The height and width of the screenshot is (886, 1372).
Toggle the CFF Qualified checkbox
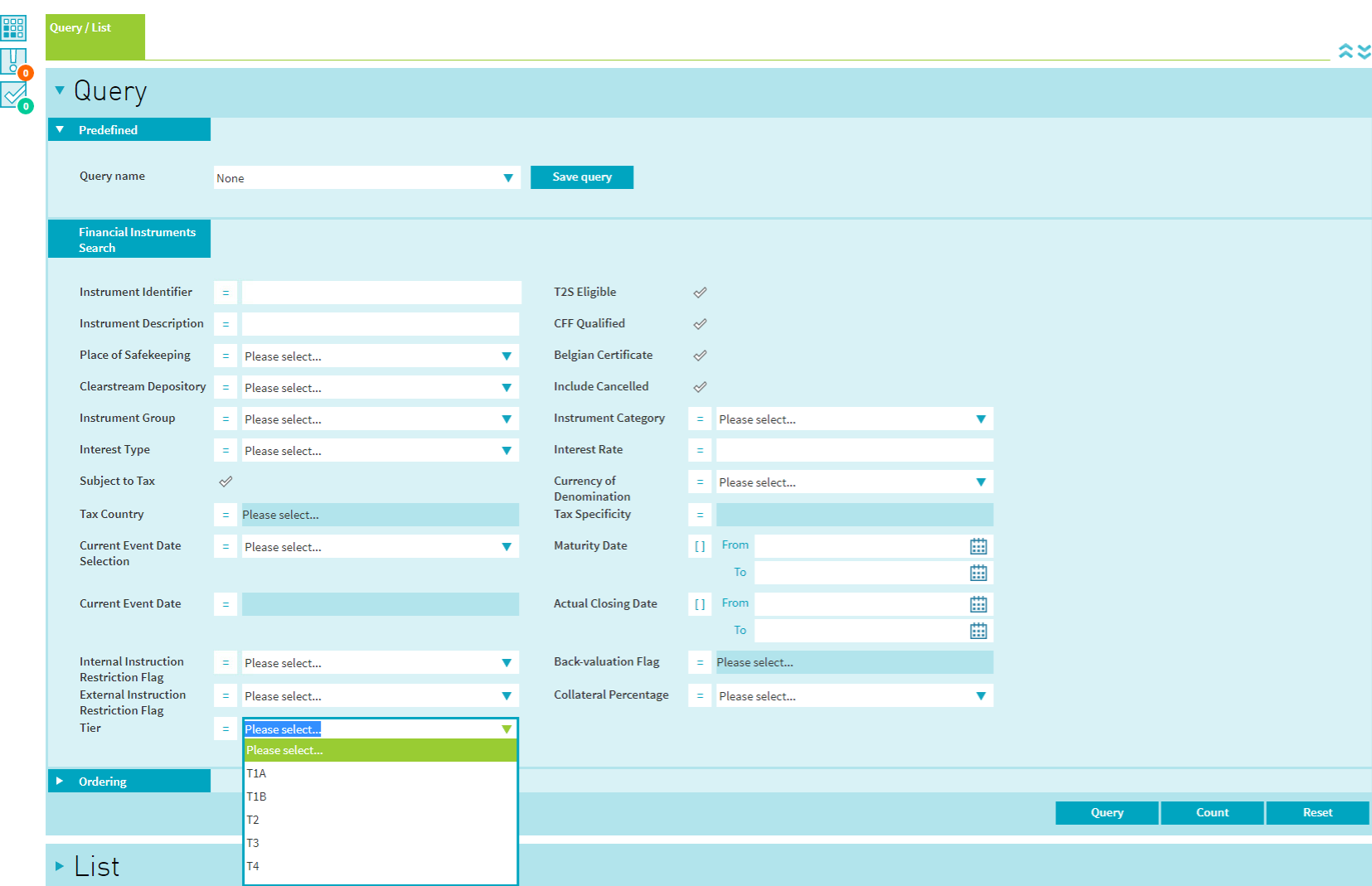click(x=701, y=324)
